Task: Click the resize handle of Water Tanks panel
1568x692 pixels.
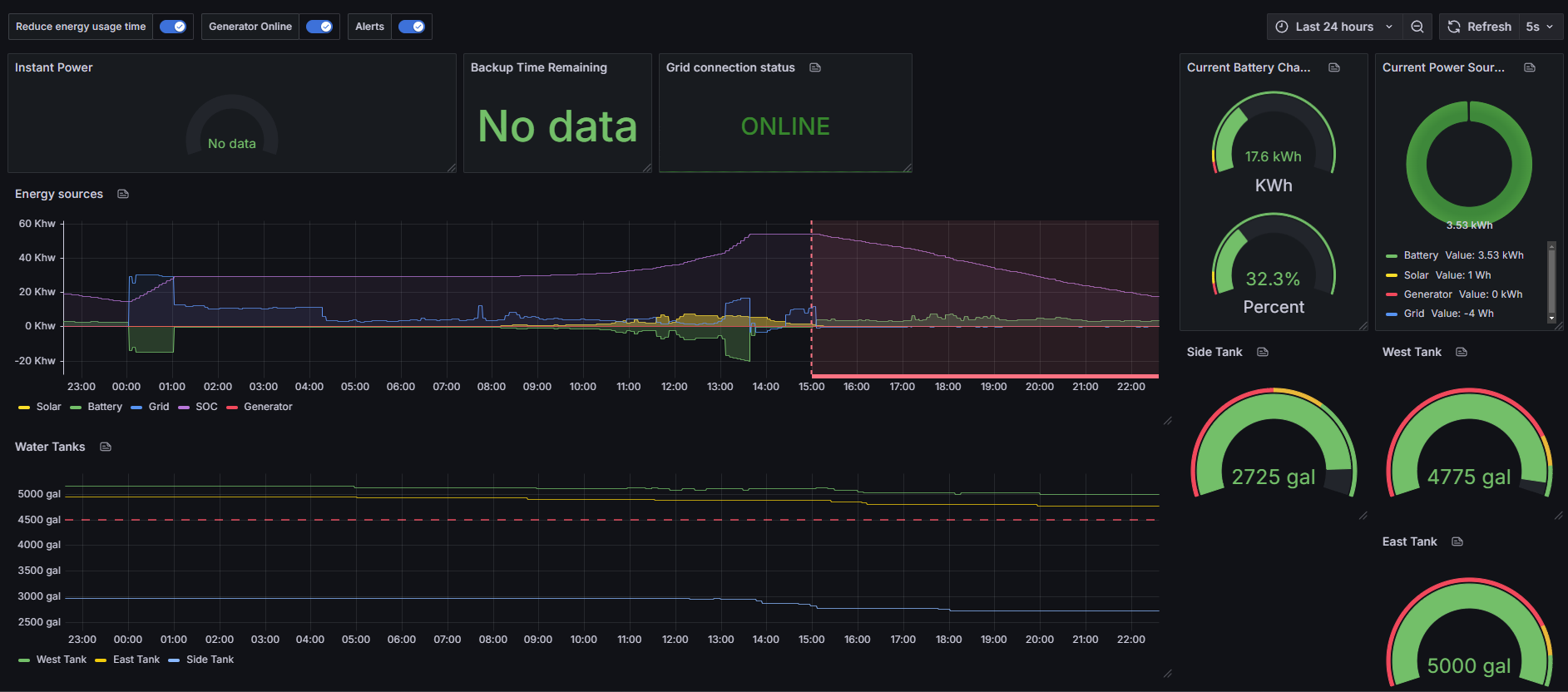Action: coord(1167,674)
